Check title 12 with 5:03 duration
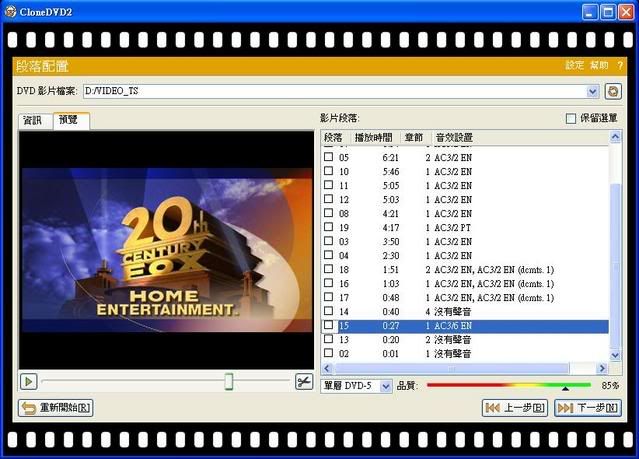 point(328,199)
